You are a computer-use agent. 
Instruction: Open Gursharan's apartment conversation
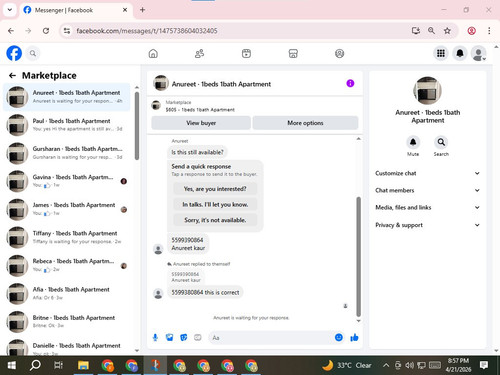[x=67, y=153]
